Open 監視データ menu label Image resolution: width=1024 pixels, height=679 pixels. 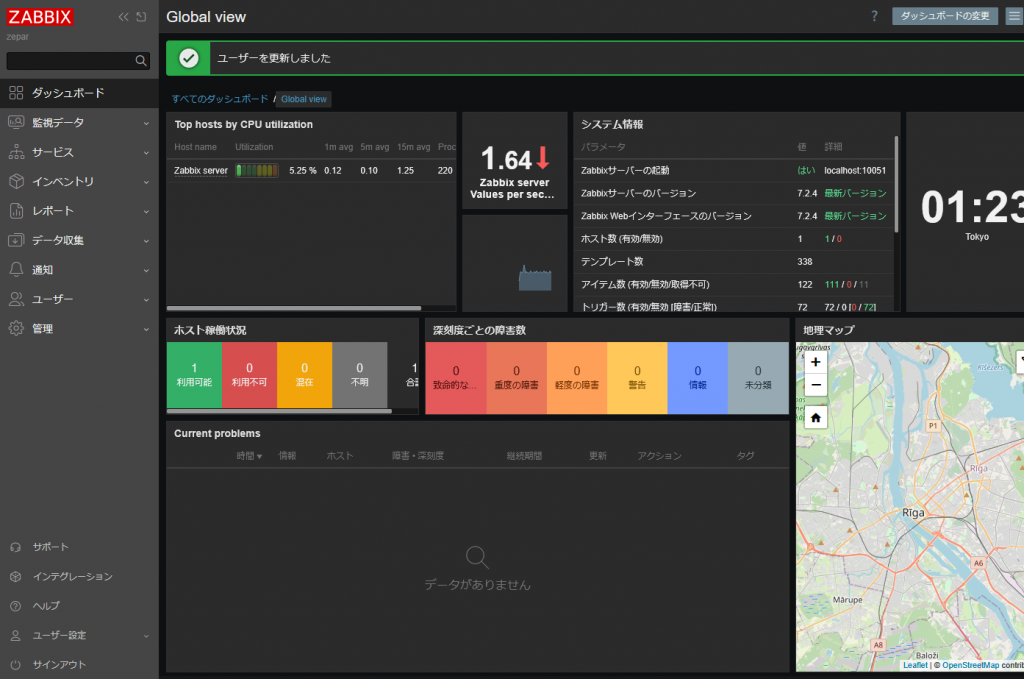(58, 122)
